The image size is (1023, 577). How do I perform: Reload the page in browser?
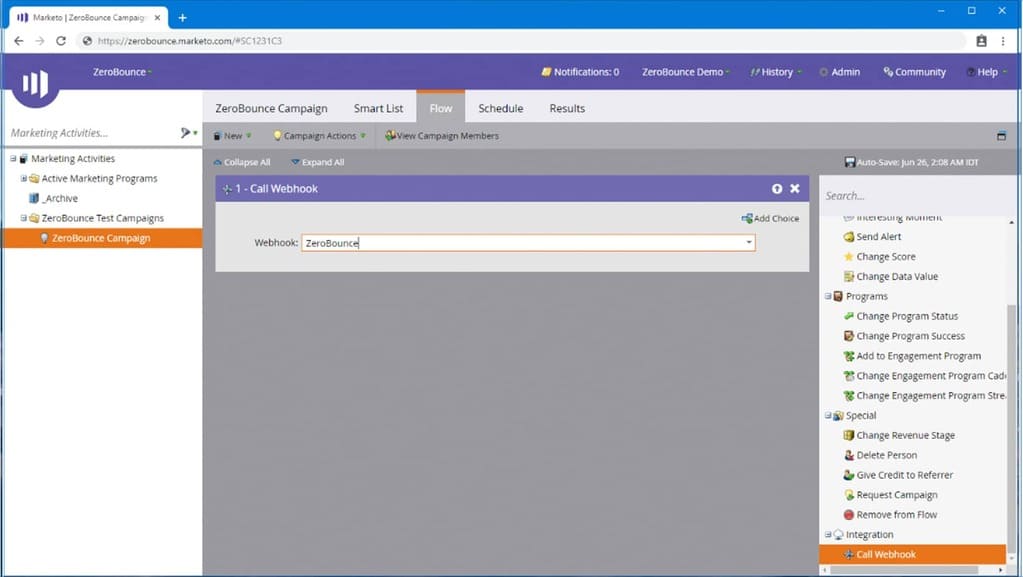pyautogui.click(x=61, y=40)
